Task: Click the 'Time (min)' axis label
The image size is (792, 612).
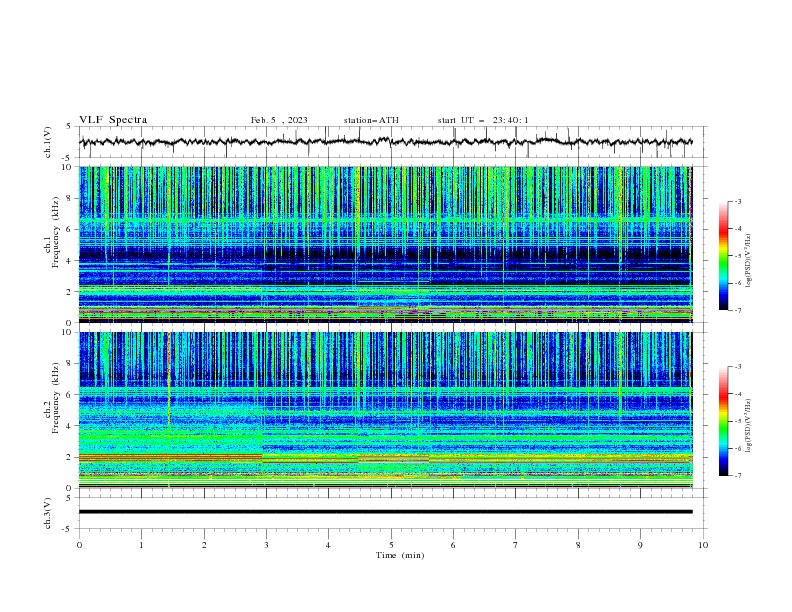Action: [400, 555]
